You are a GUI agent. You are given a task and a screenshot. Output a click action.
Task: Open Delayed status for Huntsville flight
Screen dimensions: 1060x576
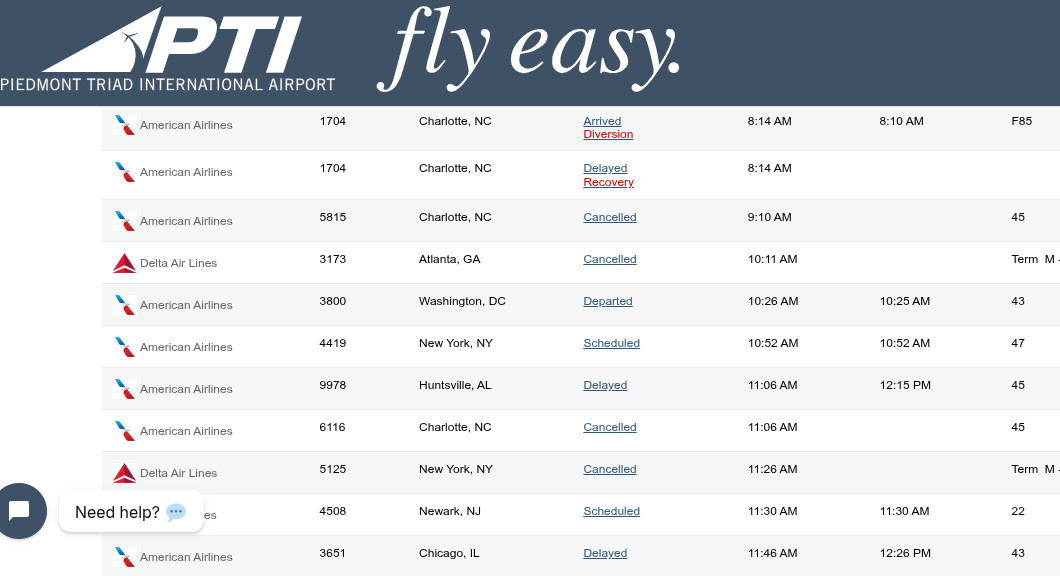605,385
